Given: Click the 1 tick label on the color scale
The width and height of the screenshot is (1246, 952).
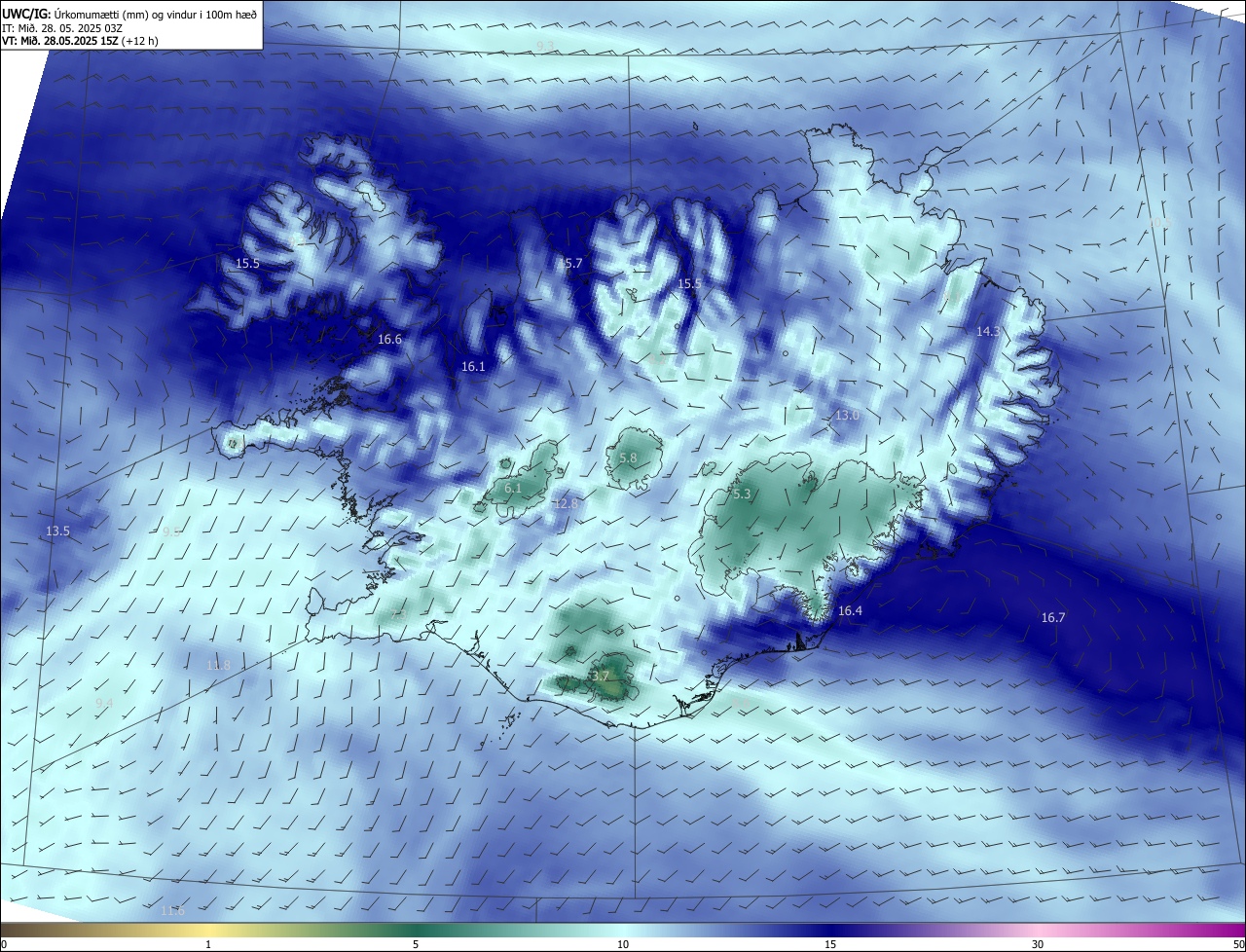Looking at the screenshot, I should tap(208, 944).
